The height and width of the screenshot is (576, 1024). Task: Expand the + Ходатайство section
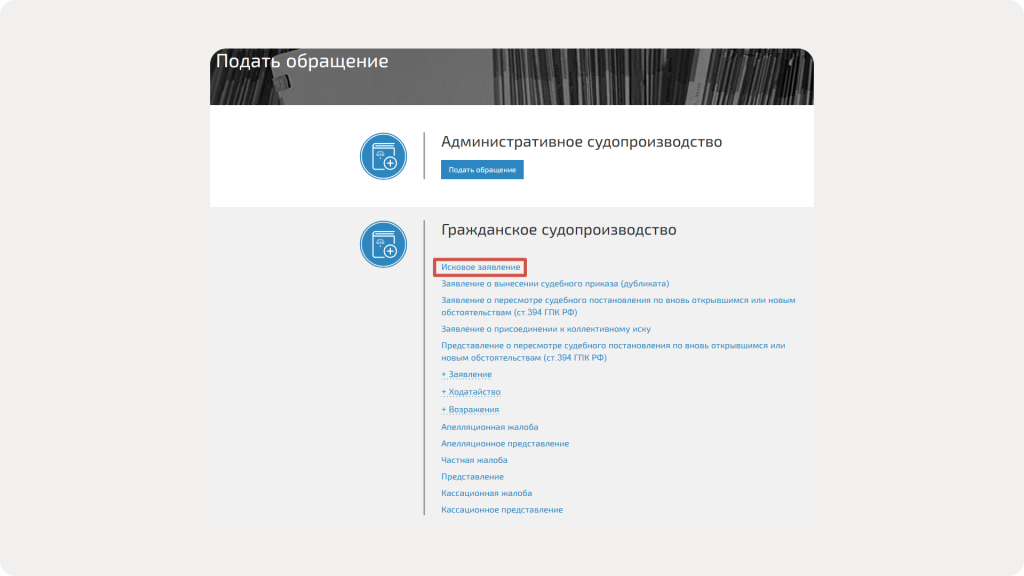tap(470, 392)
